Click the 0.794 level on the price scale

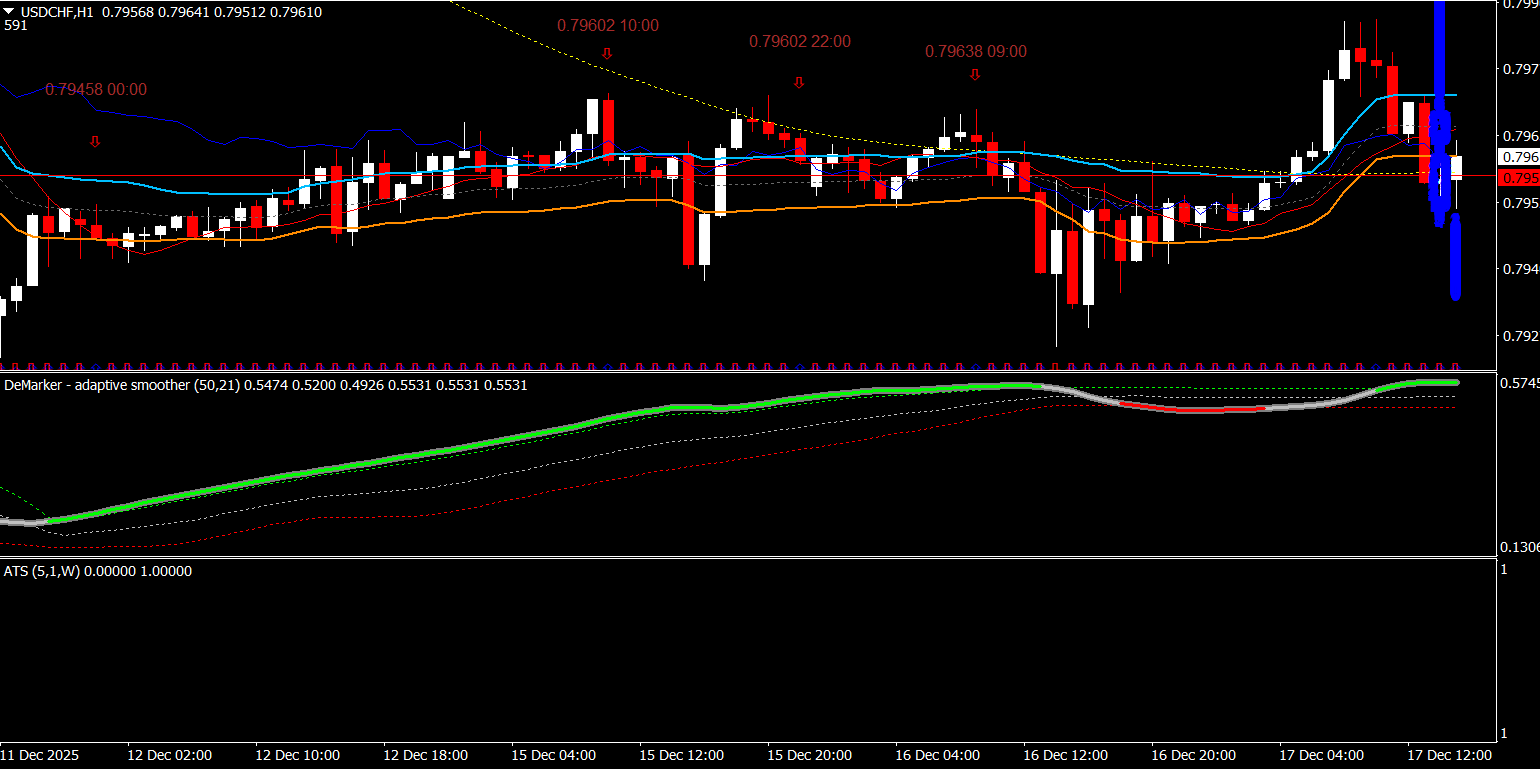pos(1520,269)
